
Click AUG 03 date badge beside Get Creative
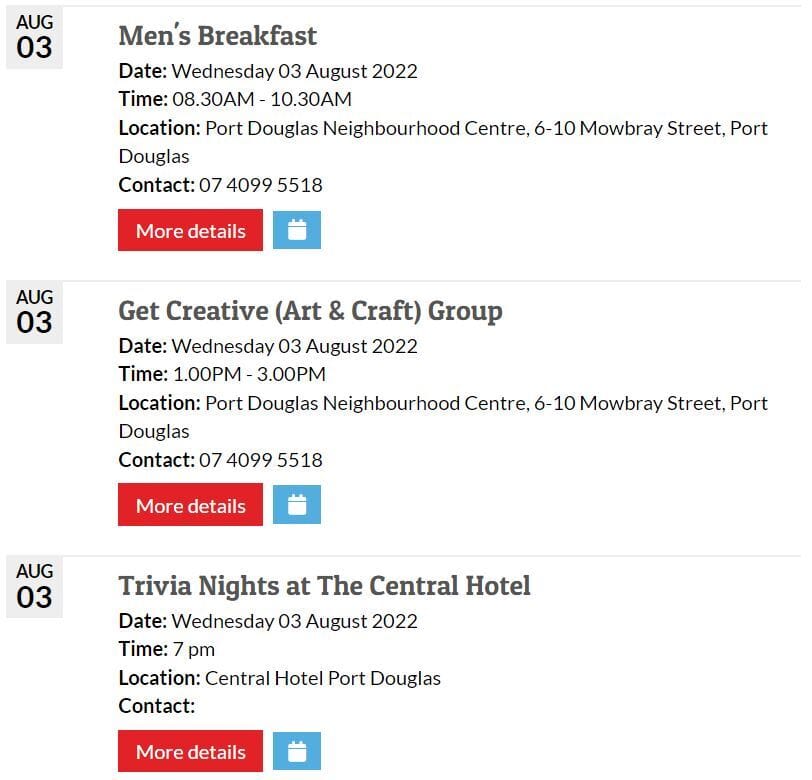(x=34, y=313)
